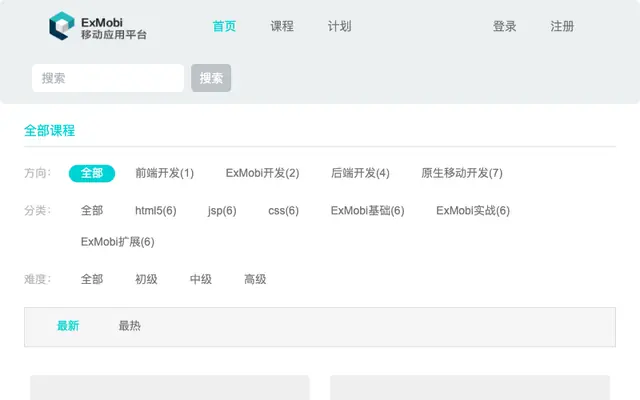
Task: Pick the ExMobi基础(6) category
Action: click(367, 211)
